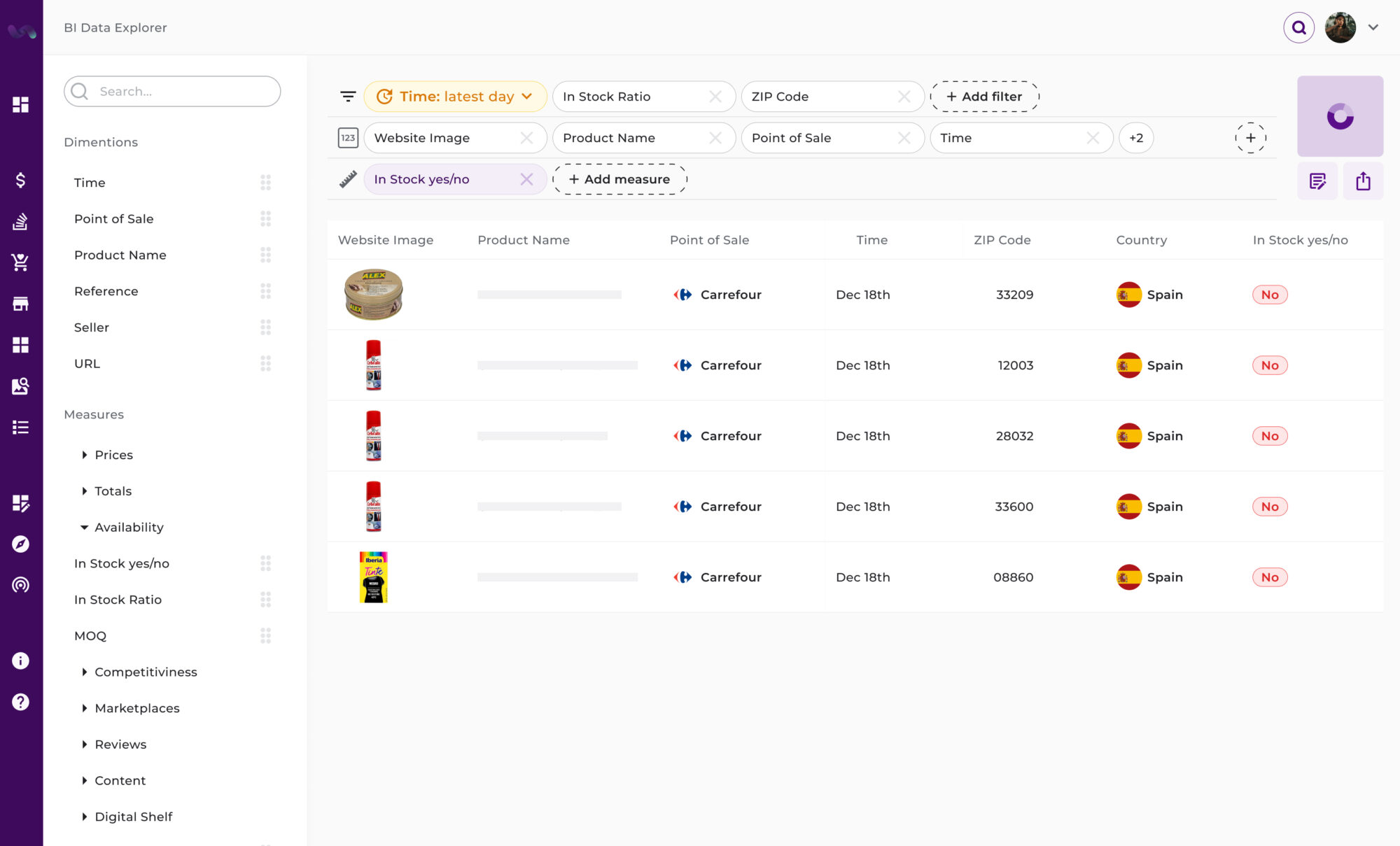Select the Time dimension in sidebar
1400x846 pixels.
pyautogui.click(x=90, y=182)
